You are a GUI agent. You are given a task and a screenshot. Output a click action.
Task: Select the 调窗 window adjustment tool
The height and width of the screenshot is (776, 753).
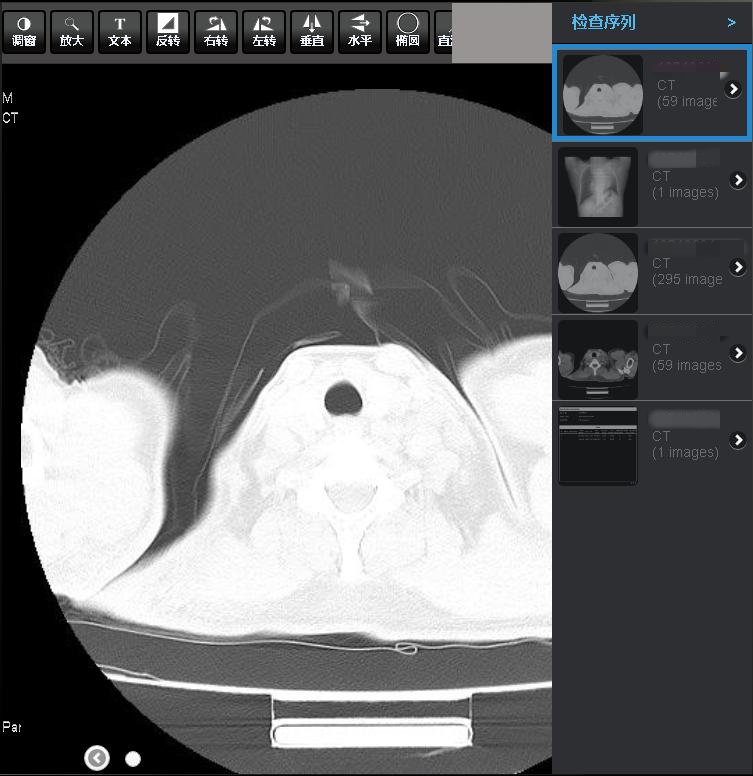pos(23,32)
